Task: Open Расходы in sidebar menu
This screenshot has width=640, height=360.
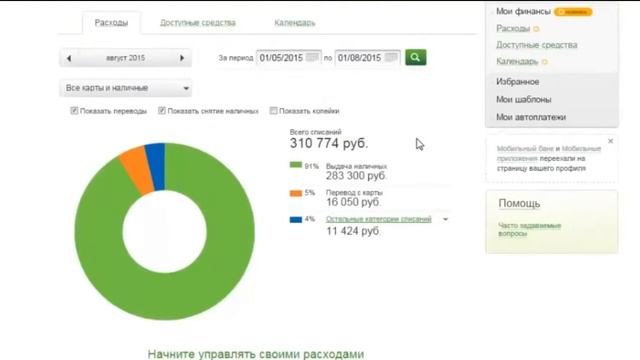Action: 513,29
